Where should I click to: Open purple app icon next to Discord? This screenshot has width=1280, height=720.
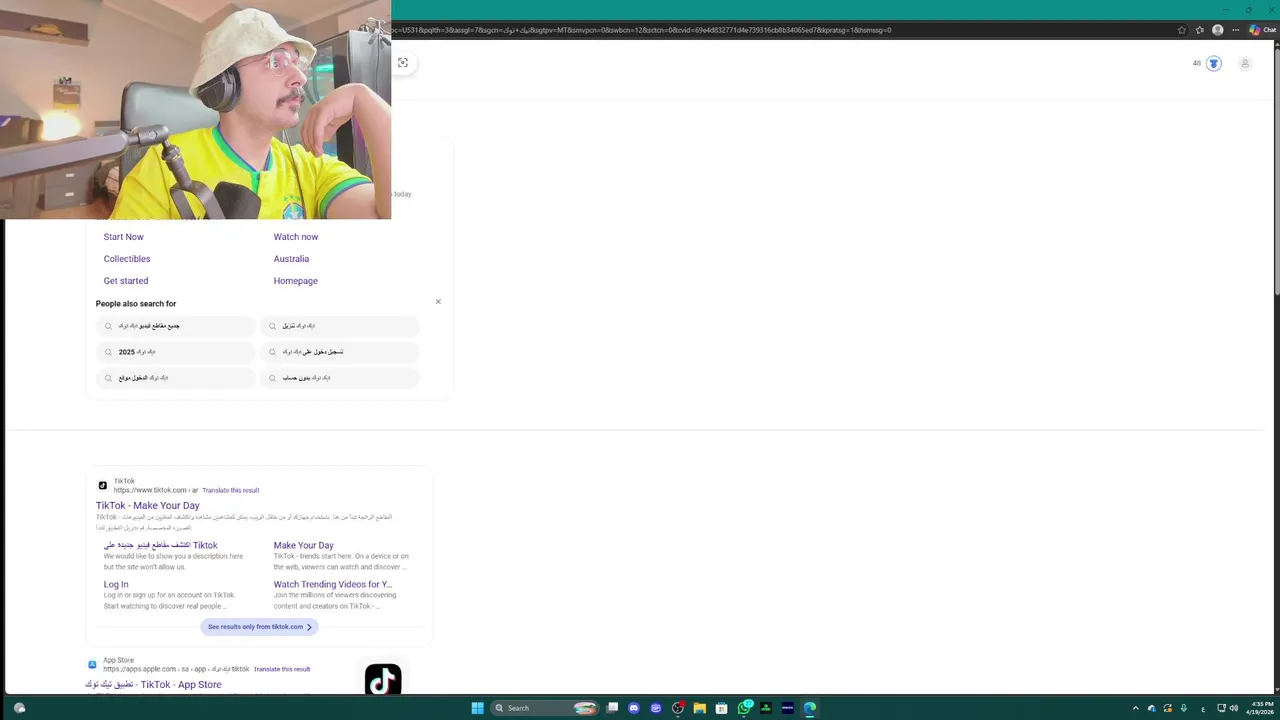tap(656, 708)
